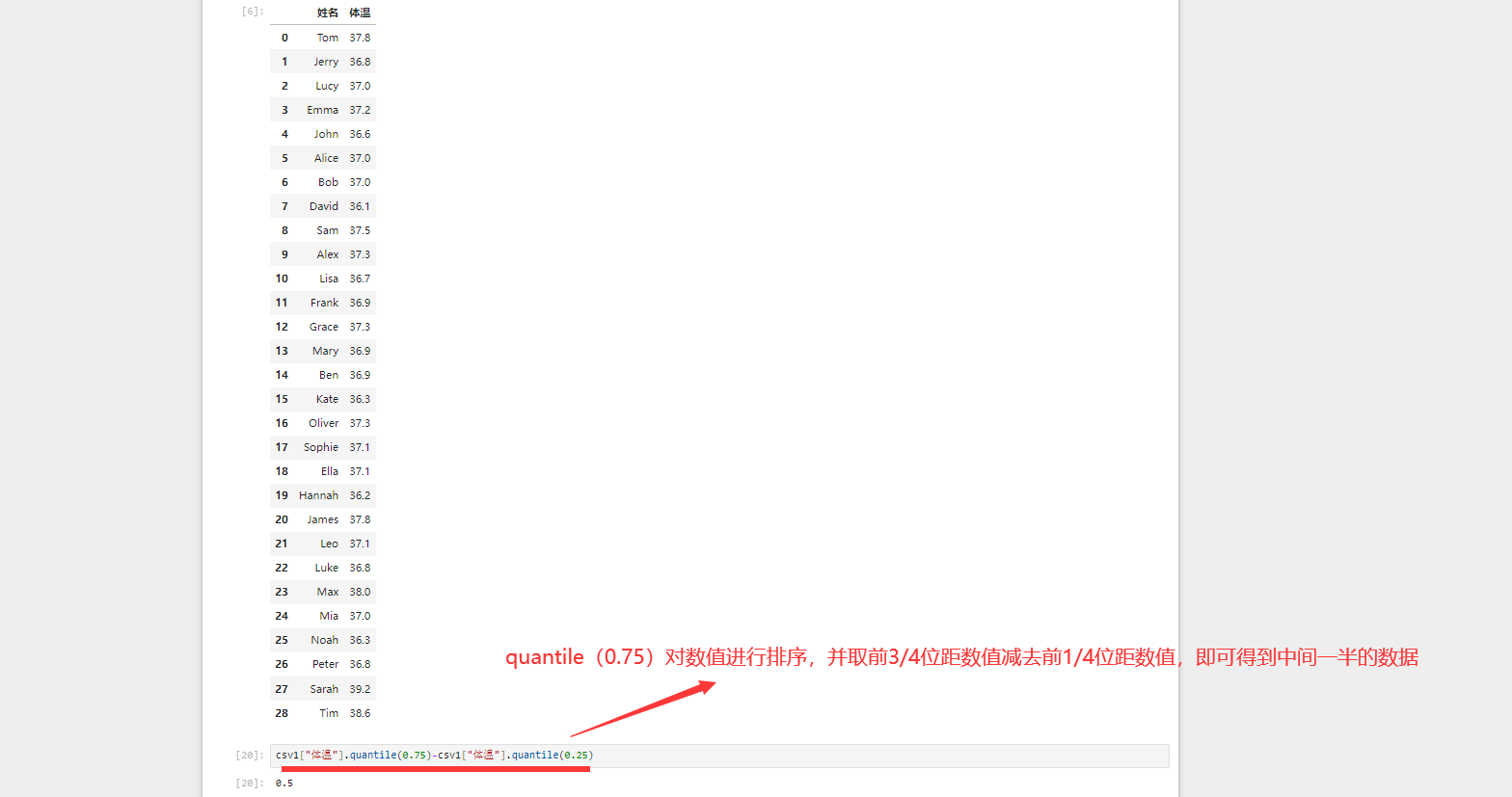The width and height of the screenshot is (1512, 797).
Task: Select Alice in the table
Action: point(326,158)
